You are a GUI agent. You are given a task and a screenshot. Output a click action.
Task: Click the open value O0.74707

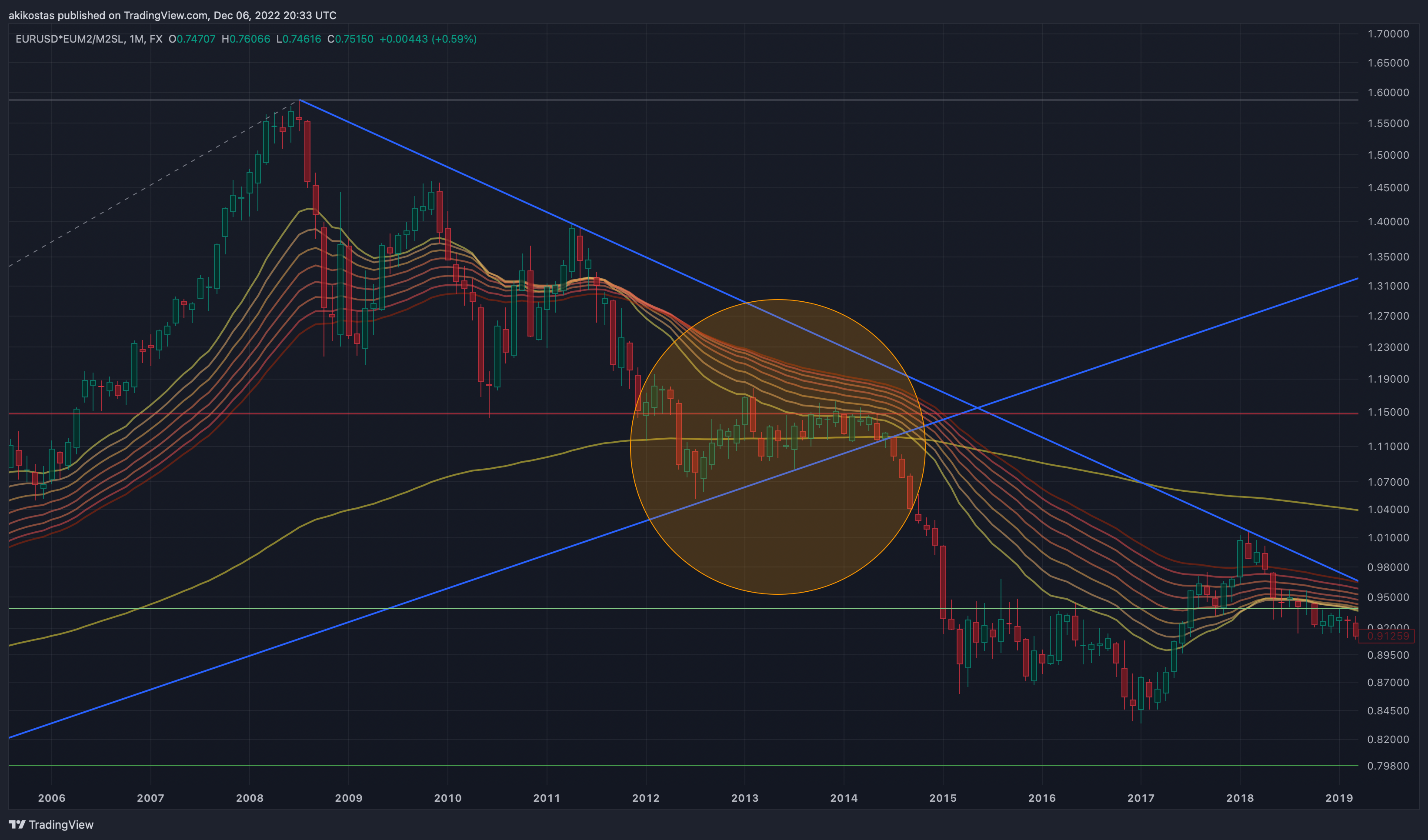192,39
